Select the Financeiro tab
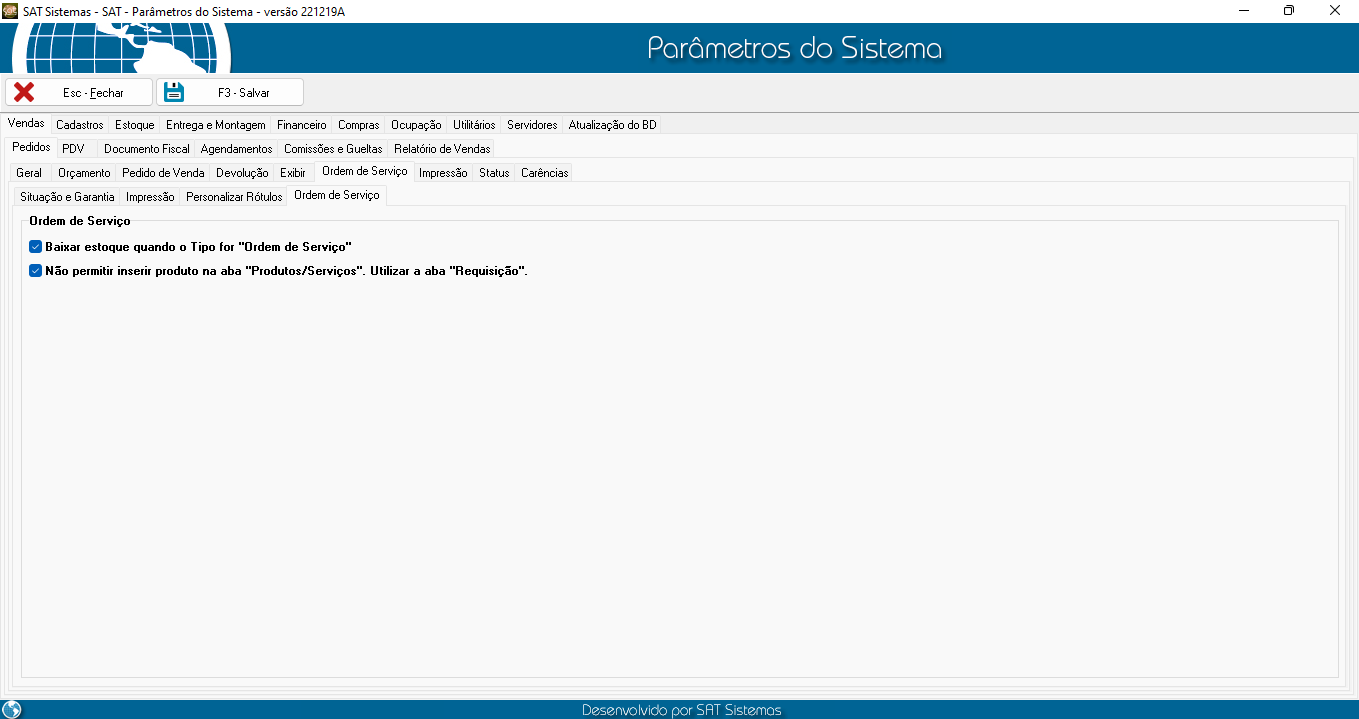The image size is (1359, 719). pyautogui.click(x=301, y=125)
